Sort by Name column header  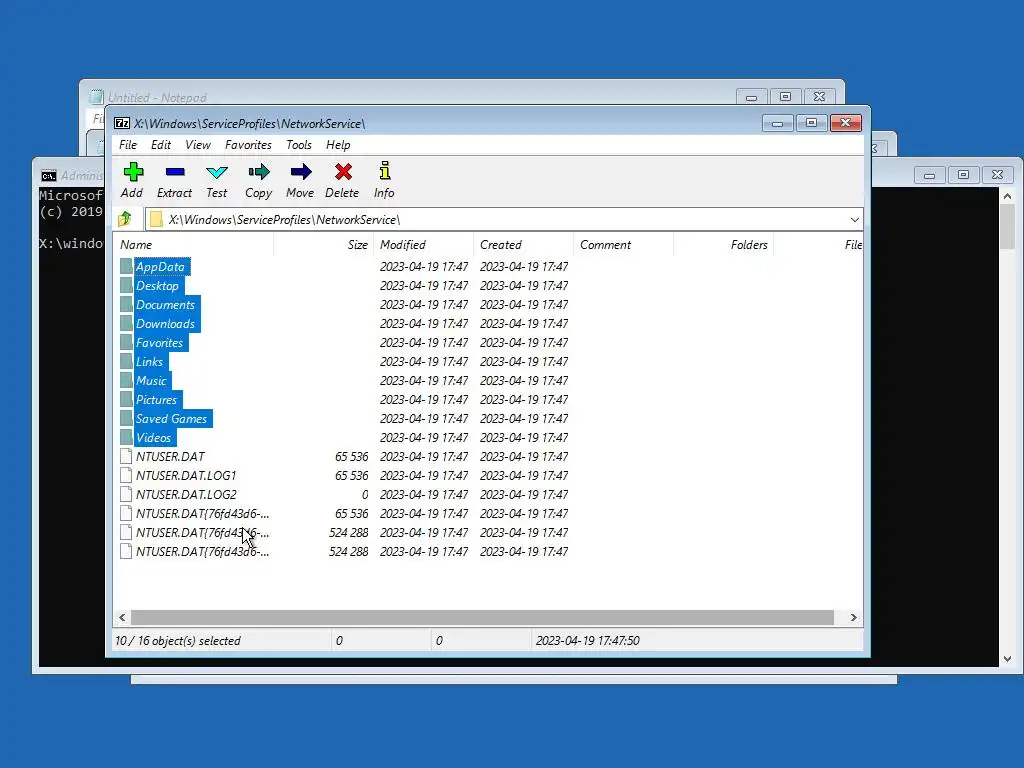[195, 245]
